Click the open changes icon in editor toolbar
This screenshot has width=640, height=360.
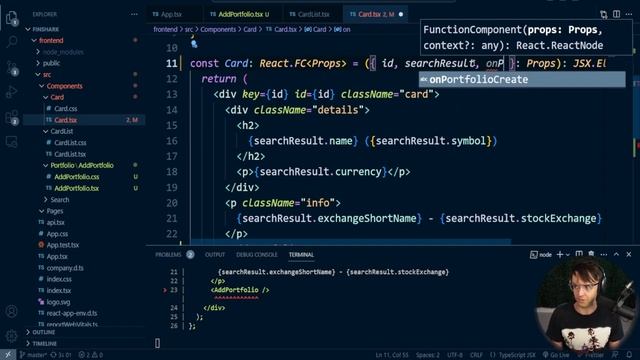pyautogui.click(x=604, y=14)
